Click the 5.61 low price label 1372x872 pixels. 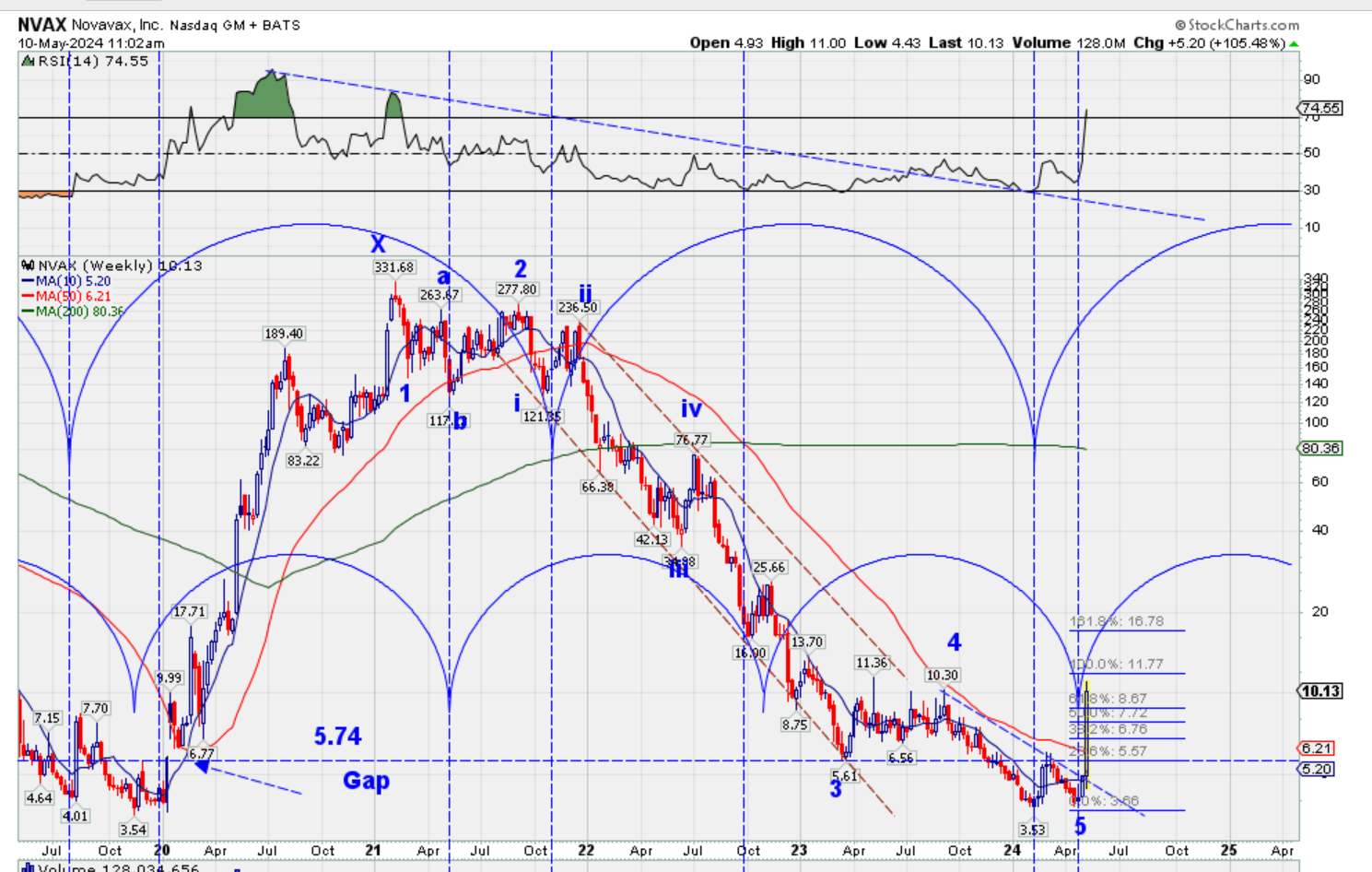(x=844, y=776)
